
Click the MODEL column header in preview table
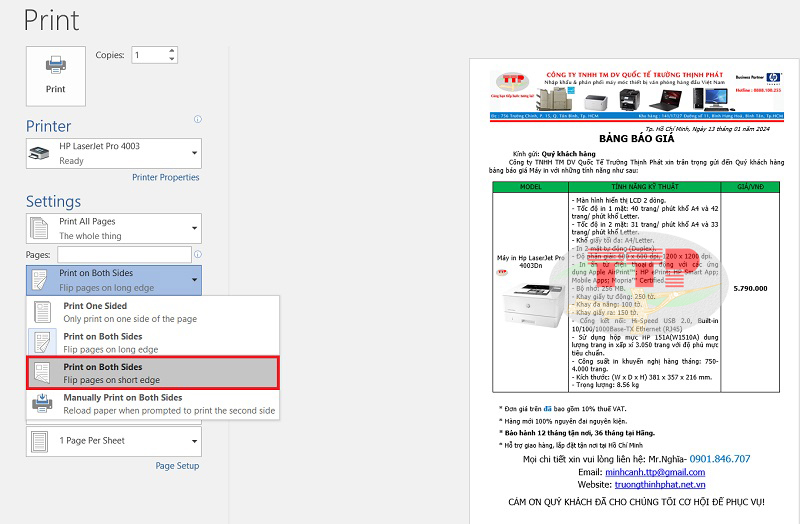[531, 187]
